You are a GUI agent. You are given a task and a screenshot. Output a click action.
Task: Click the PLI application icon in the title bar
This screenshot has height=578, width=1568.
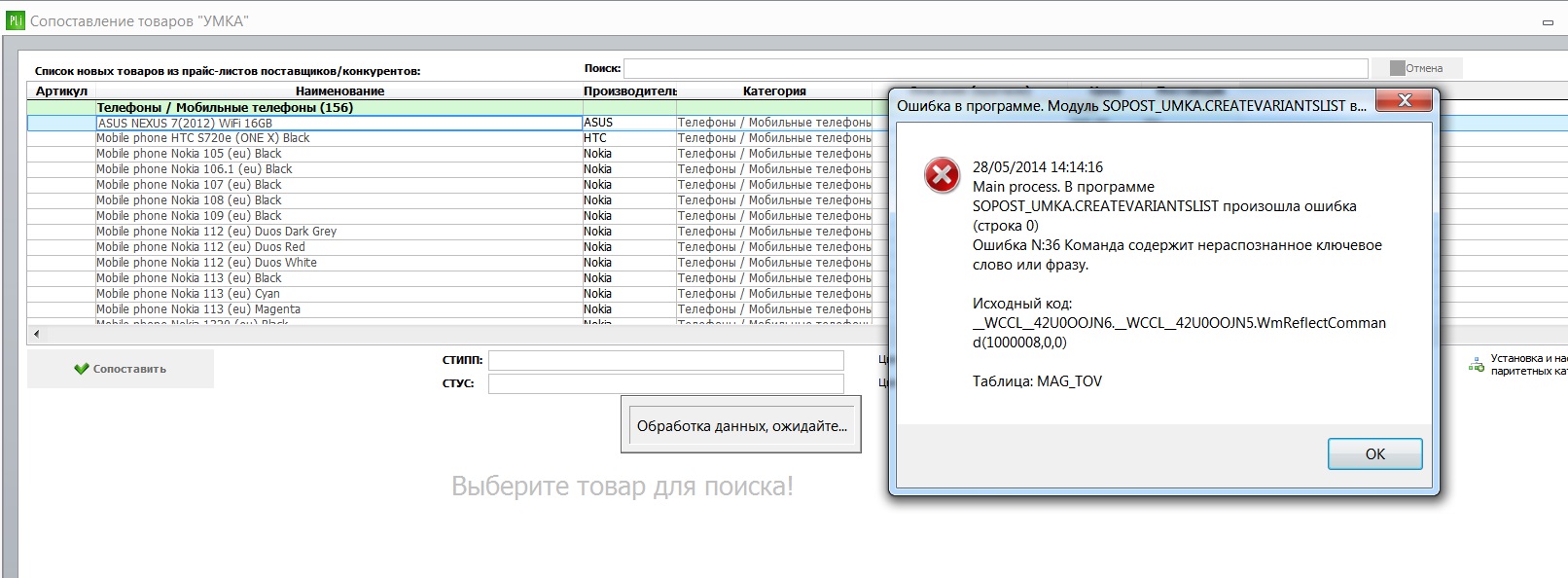click(x=15, y=20)
